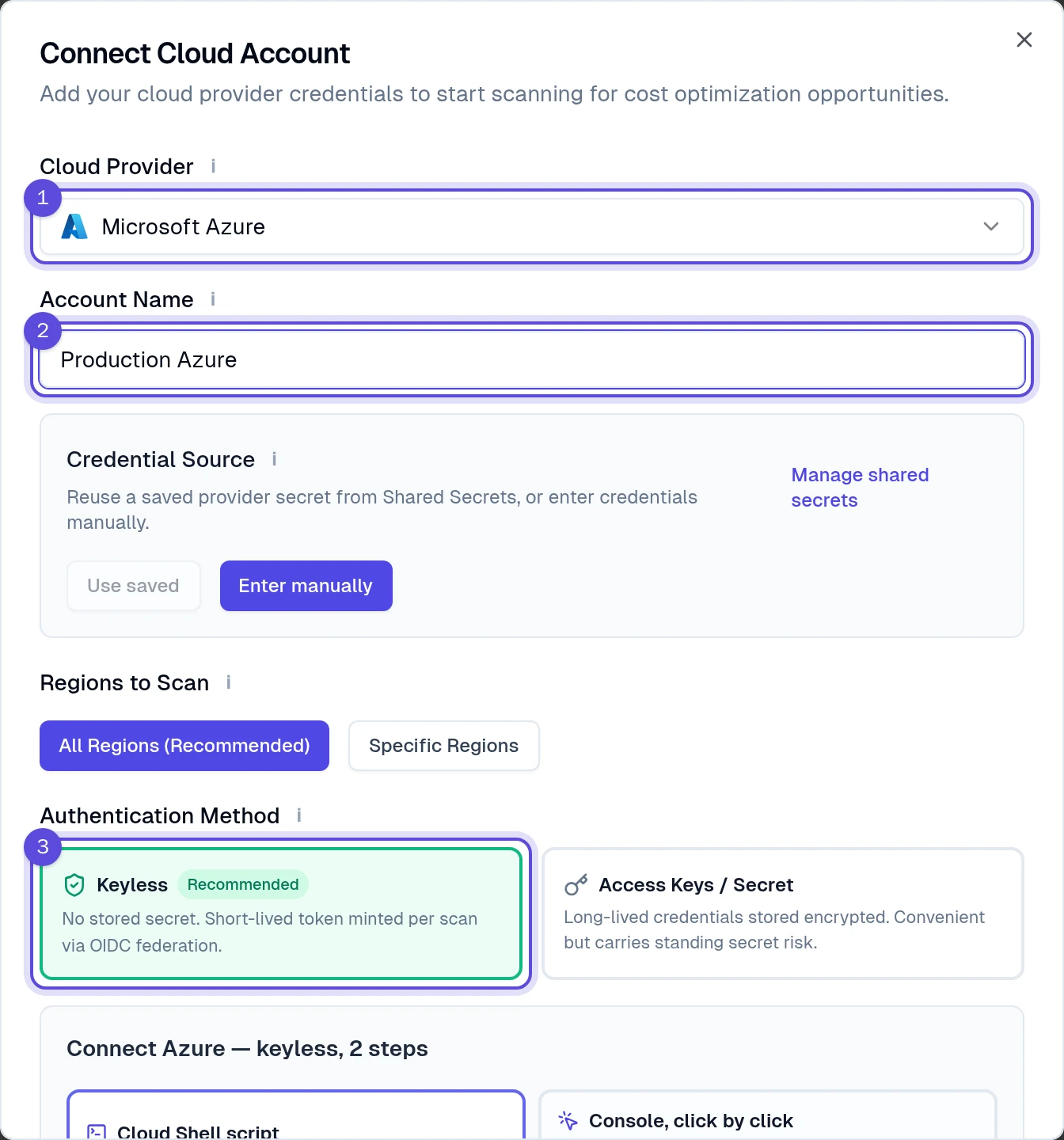The height and width of the screenshot is (1140, 1064).
Task: Click the Credential Source description text
Action: pyautogui.click(x=382, y=510)
